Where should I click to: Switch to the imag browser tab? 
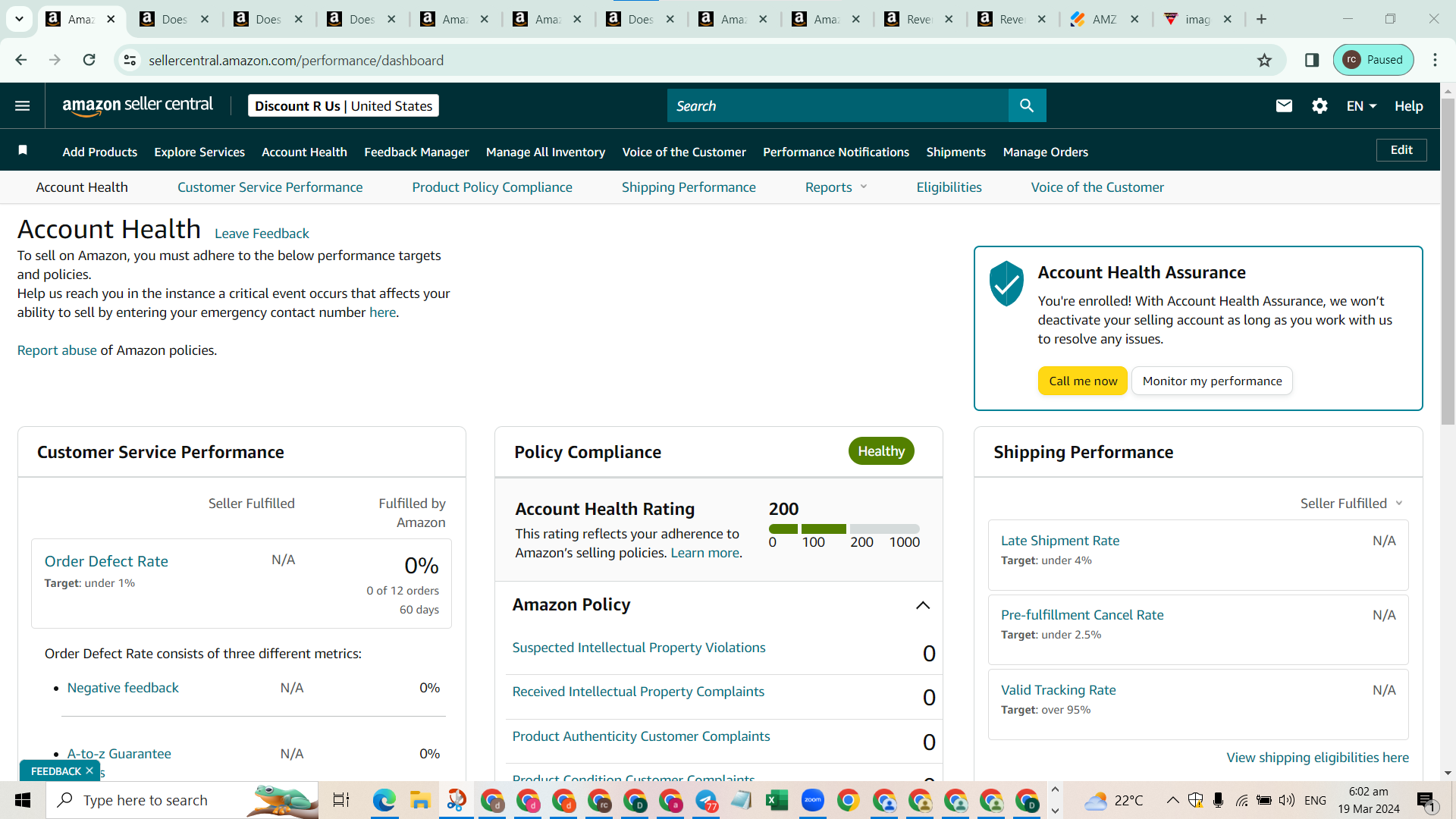point(1198,19)
